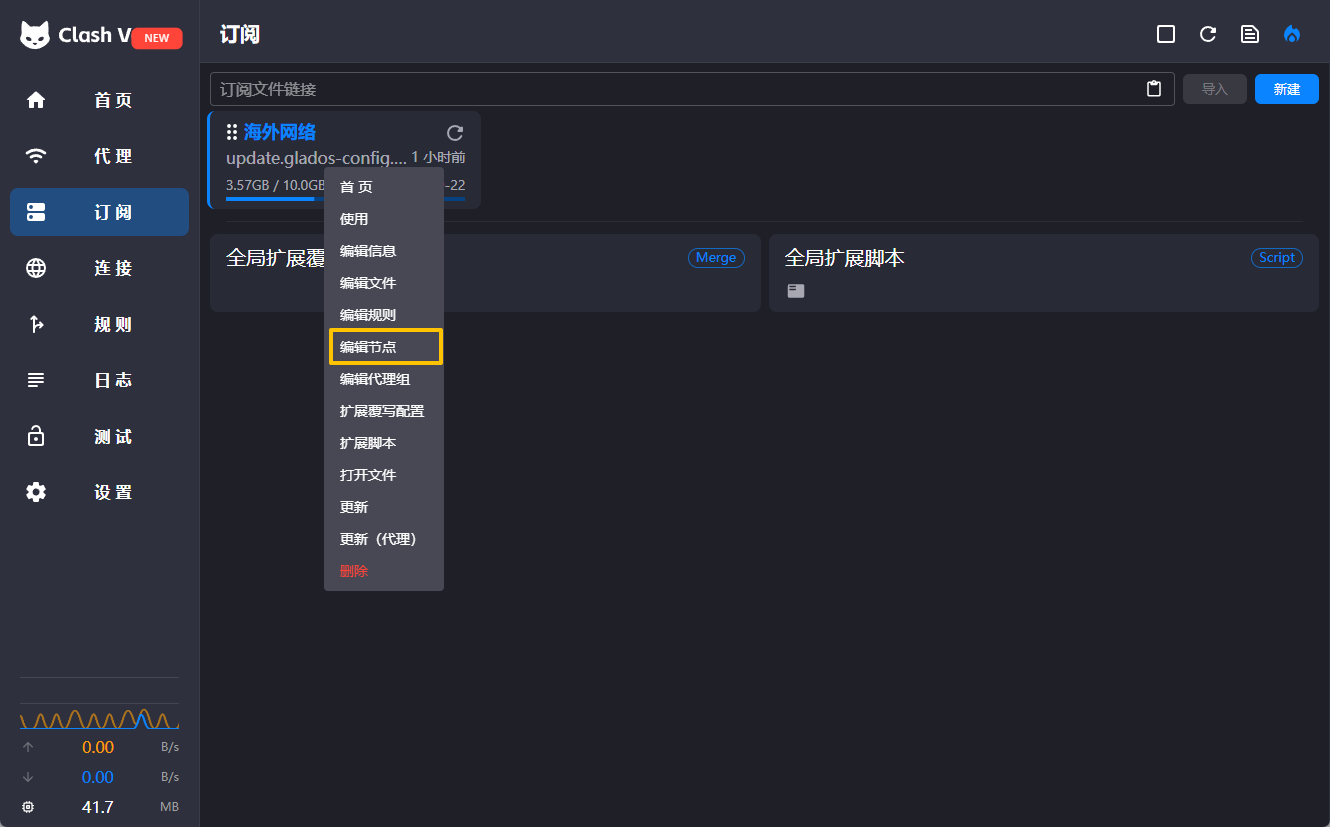Open the document icon in the top bar

[x=1250, y=34]
